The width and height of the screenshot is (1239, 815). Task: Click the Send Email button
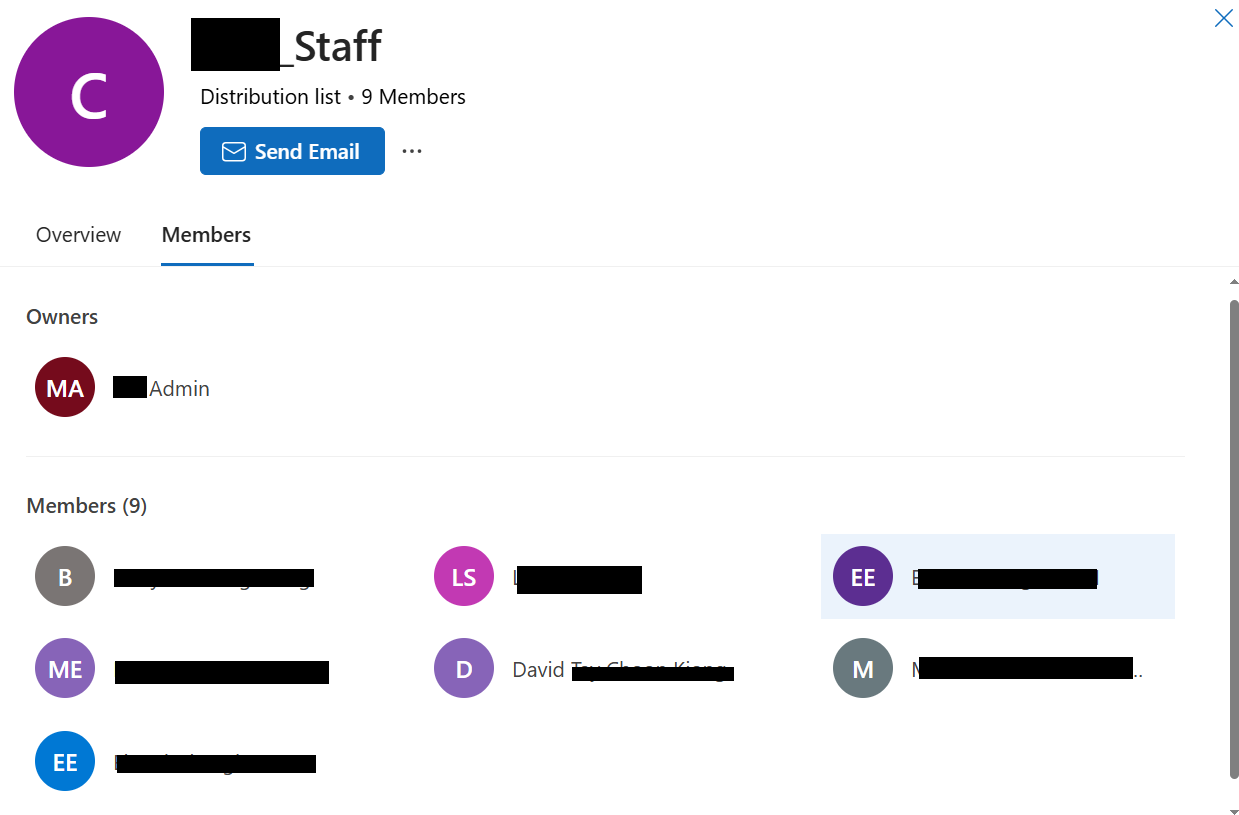pyautogui.click(x=292, y=151)
